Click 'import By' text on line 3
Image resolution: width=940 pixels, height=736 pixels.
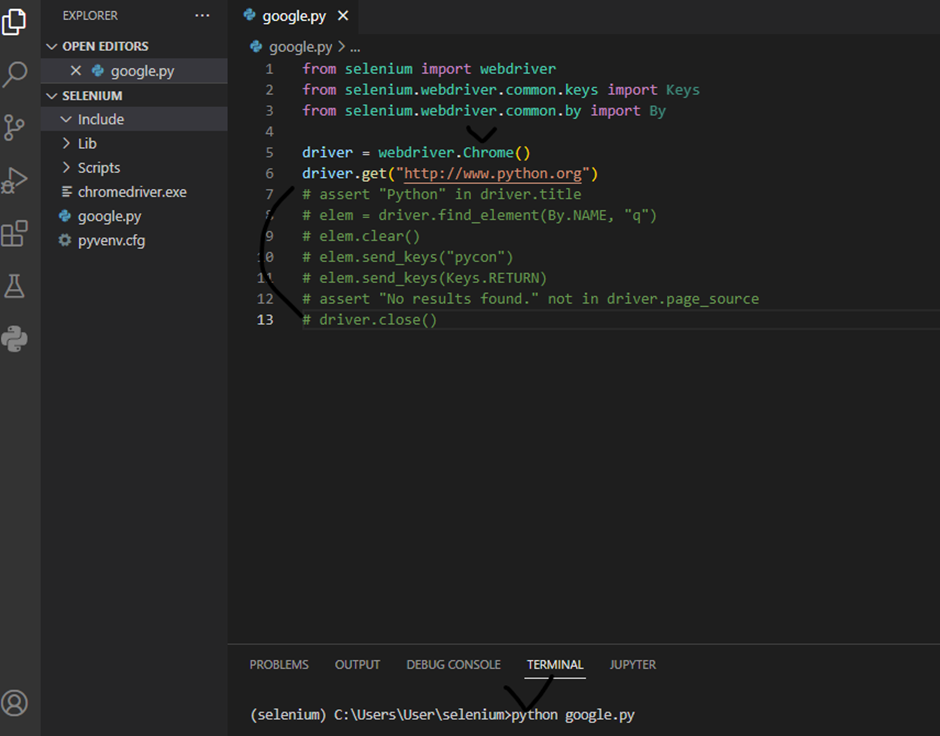(628, 111)
